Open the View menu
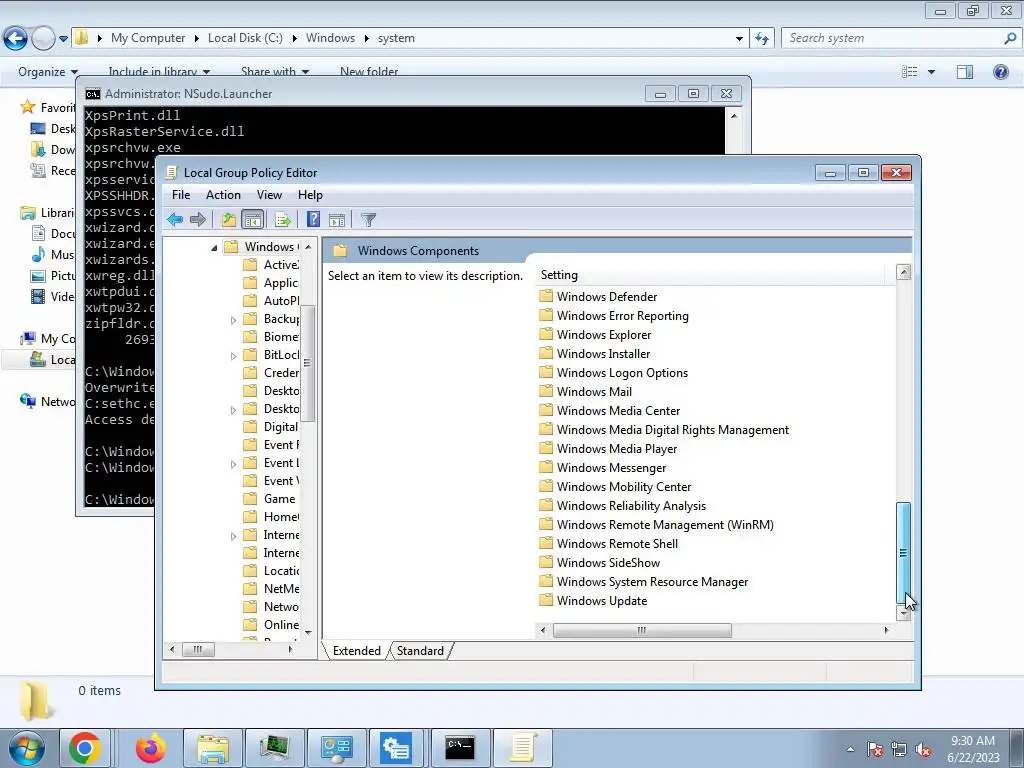1024x768 pixels. coord(269,195)
